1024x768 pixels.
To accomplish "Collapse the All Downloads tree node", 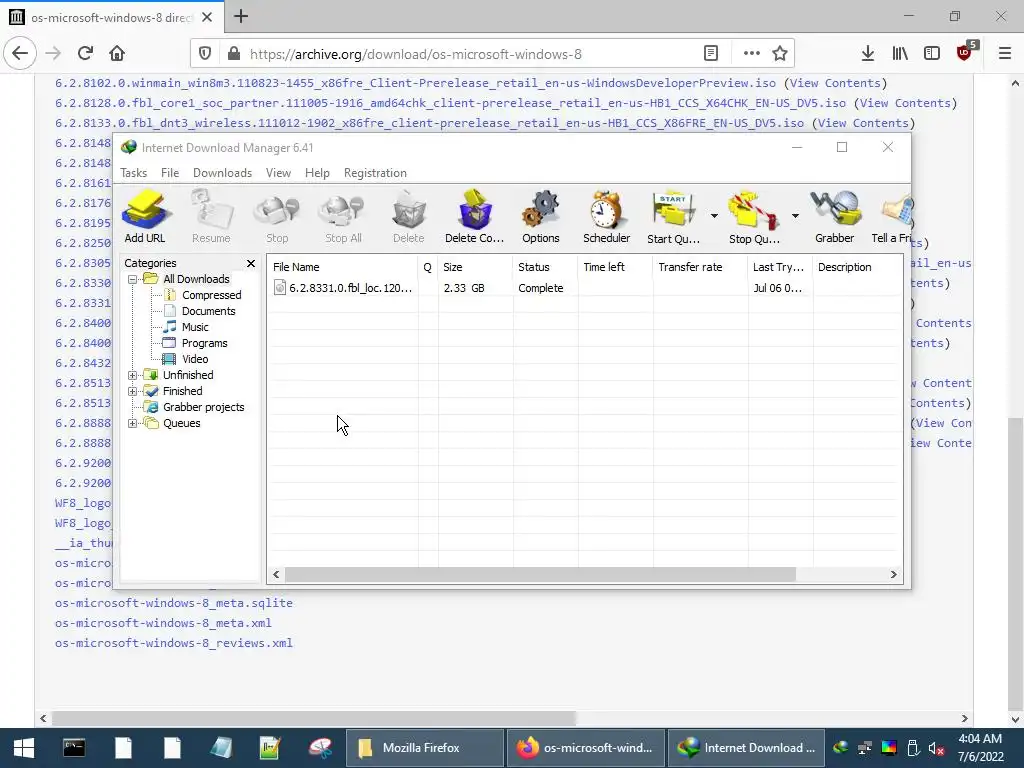I will [133, 280].
